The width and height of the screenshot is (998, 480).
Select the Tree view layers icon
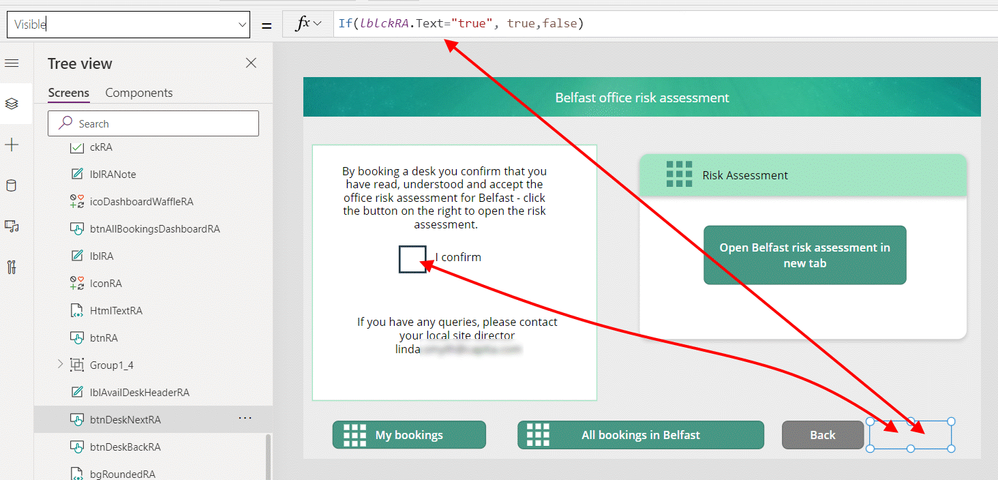pyautogui.click(x=11, y=104)
